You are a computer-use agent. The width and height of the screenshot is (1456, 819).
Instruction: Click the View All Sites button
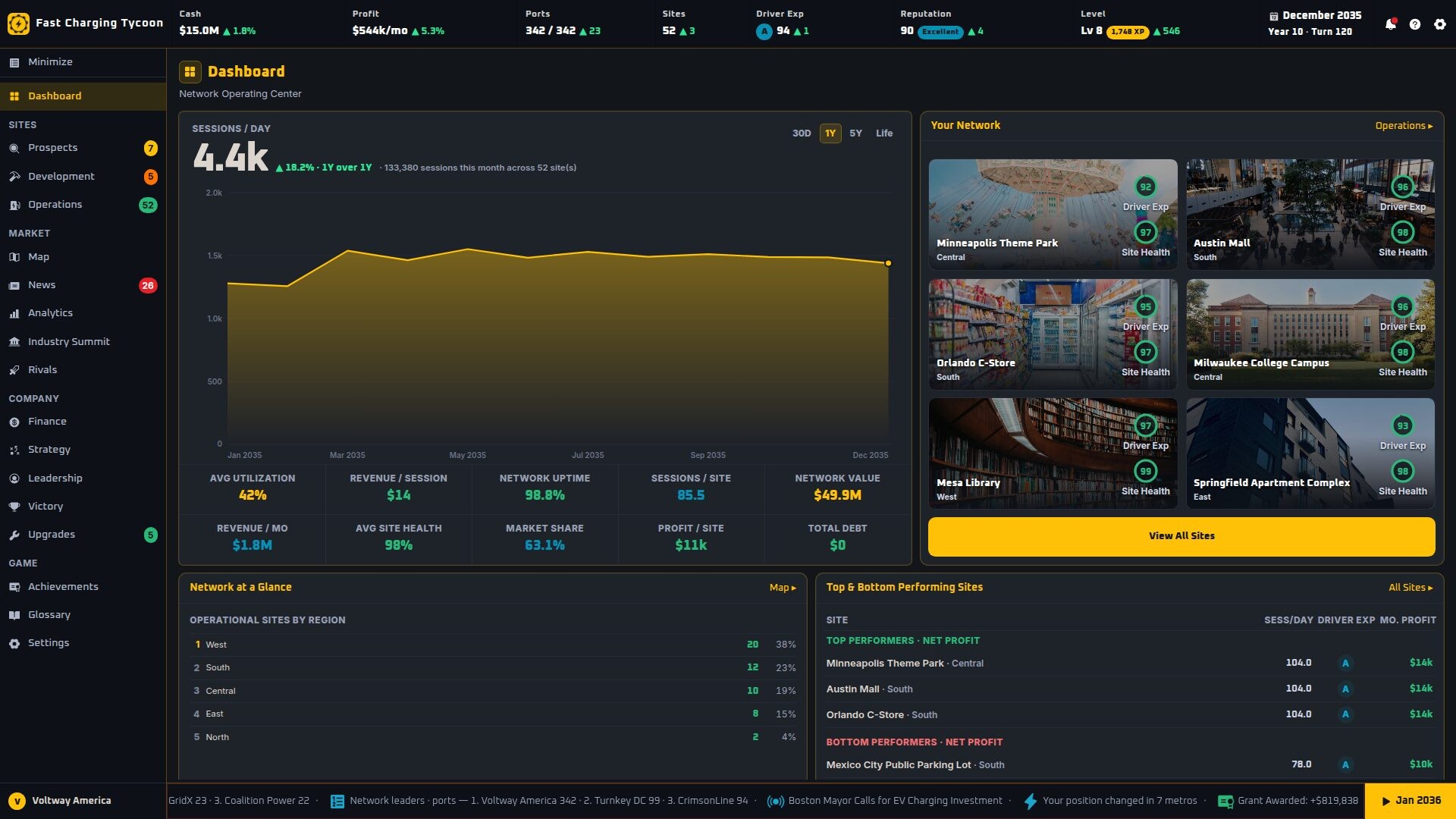click(x=1181, y=536)
